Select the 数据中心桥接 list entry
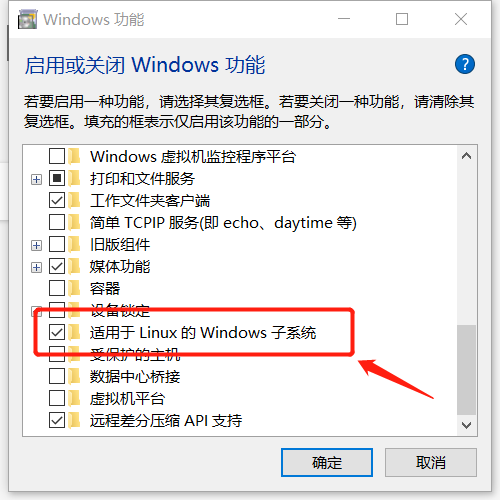The height and width of the screenshot is (500, 500). coord(135,377)
